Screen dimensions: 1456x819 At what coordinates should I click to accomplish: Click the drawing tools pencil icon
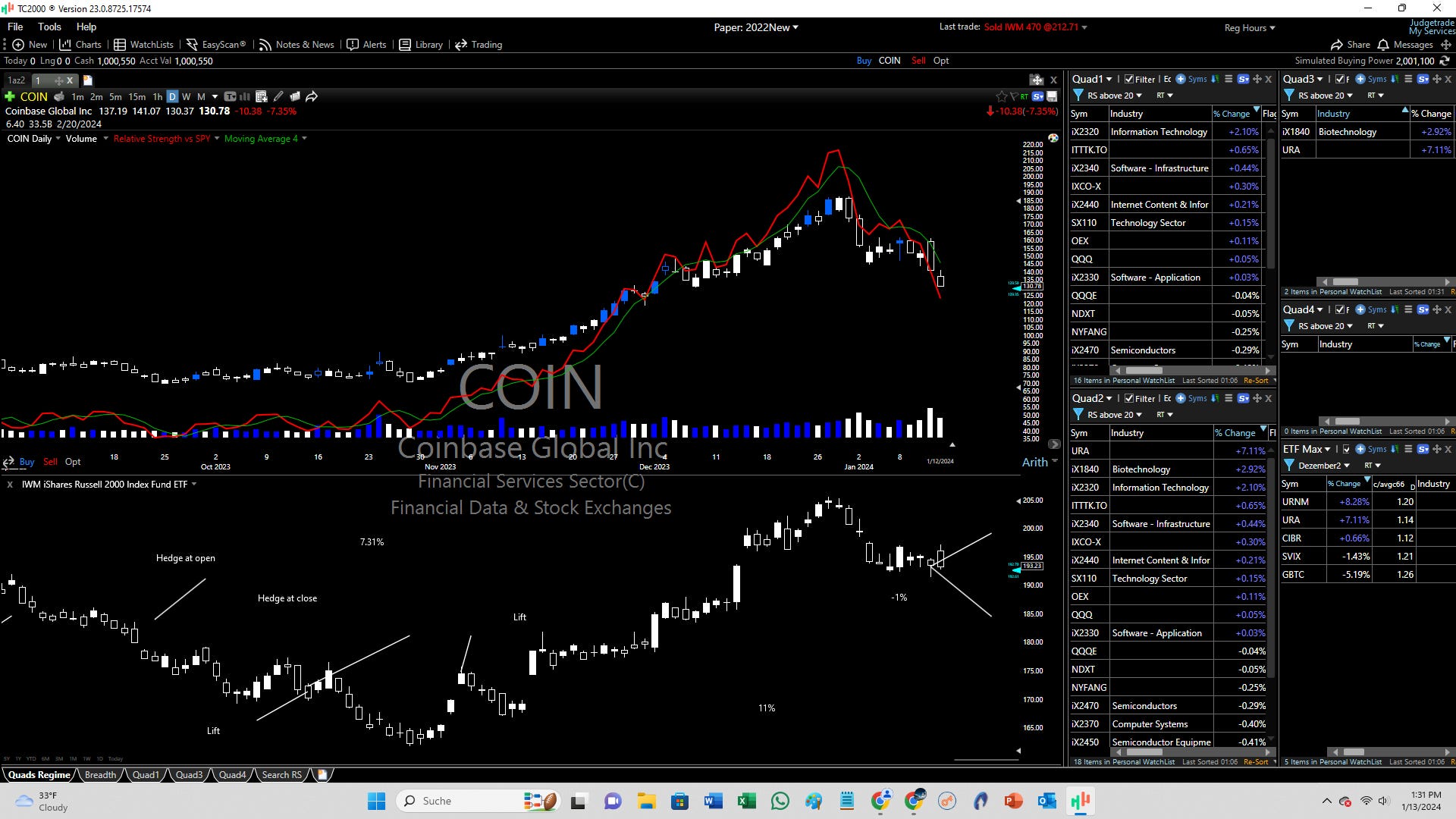[x=278, y=96]
